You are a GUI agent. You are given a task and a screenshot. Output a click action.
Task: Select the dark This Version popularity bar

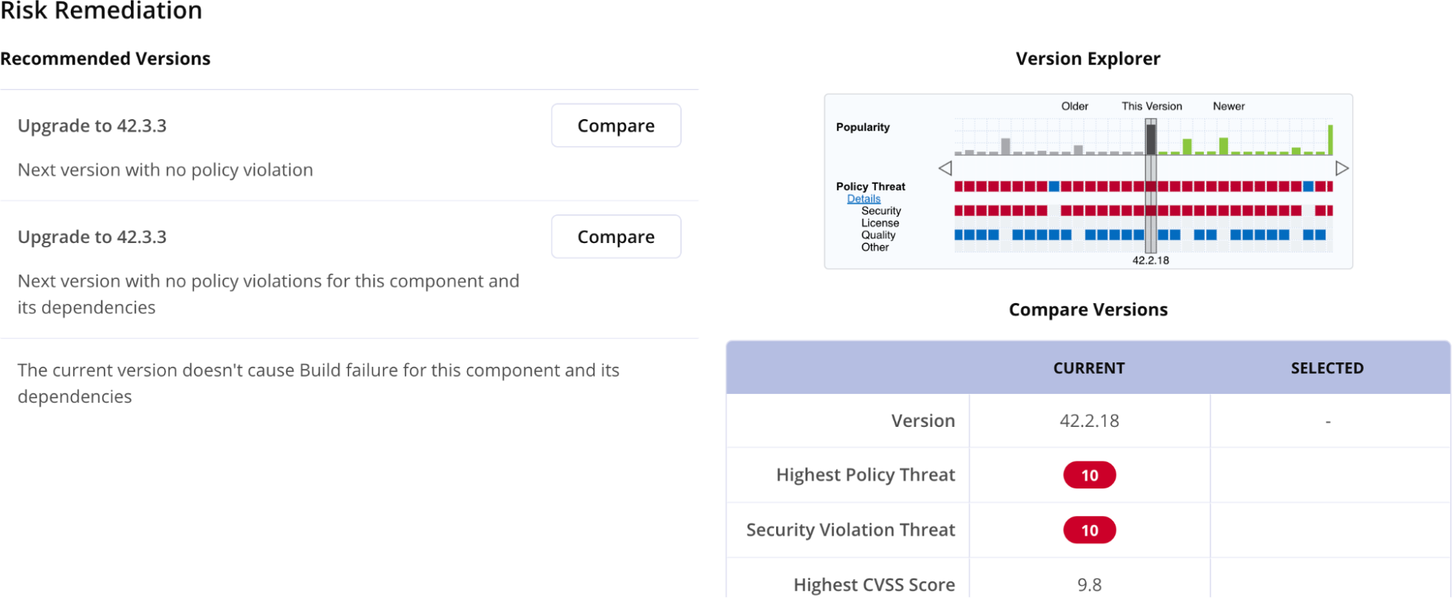(x=1151, y=139)
